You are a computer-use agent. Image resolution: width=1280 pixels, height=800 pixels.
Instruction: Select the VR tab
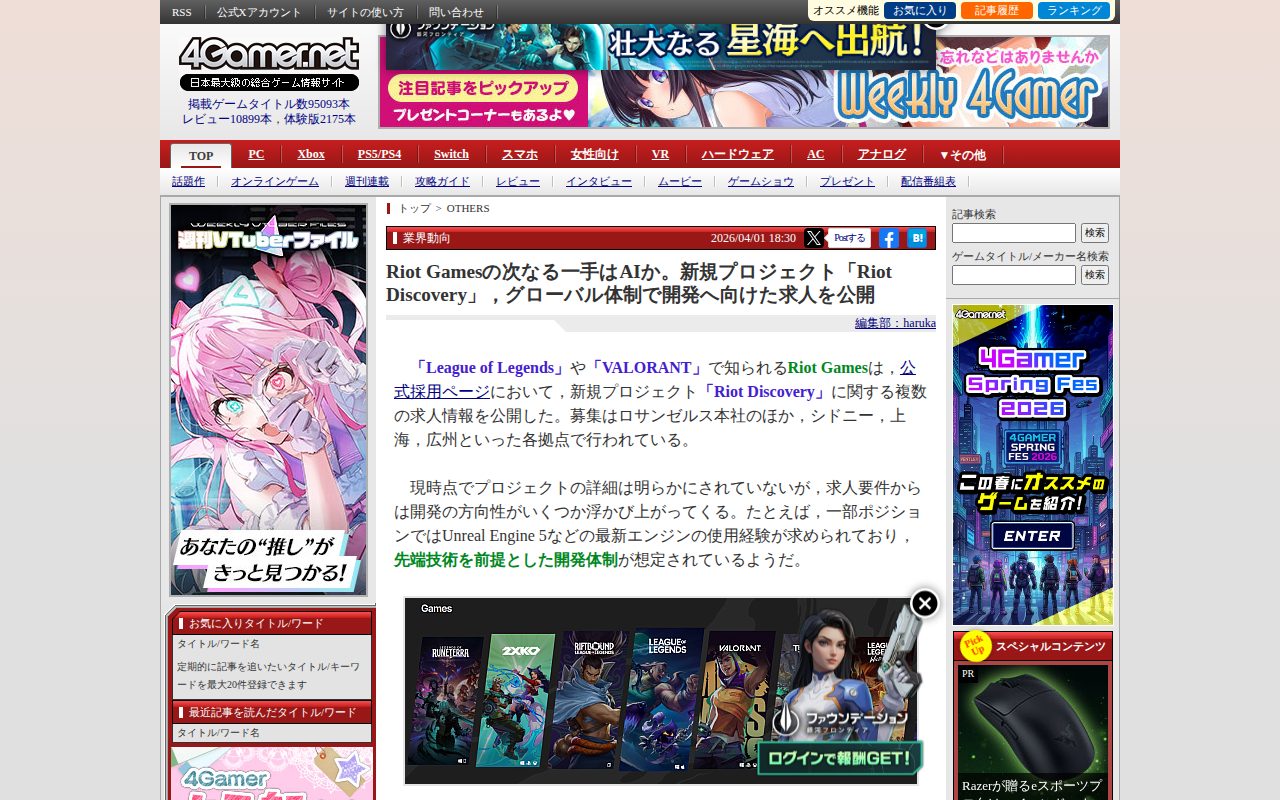pyautogui.click(x=660, y=154)
